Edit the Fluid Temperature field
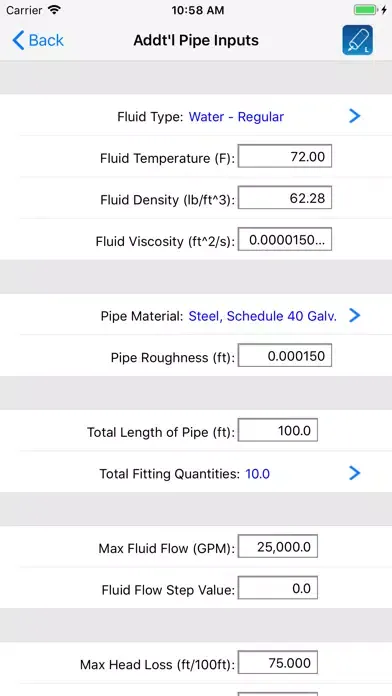This screenshot has width=392, height=696. pyautogui.click(x=285, y=156)
